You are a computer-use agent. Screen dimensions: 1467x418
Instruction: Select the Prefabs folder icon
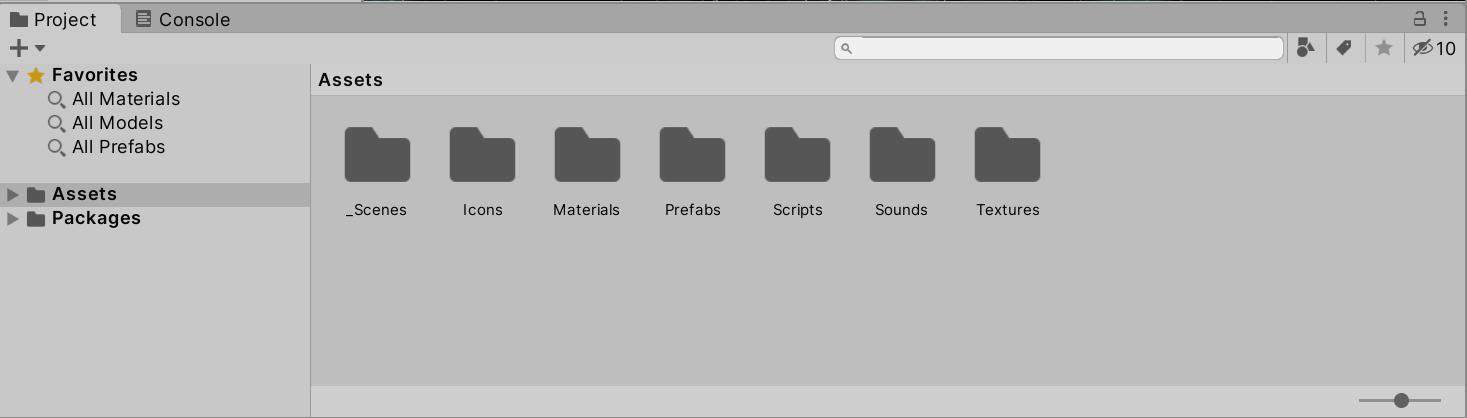(x=692, y=155)
